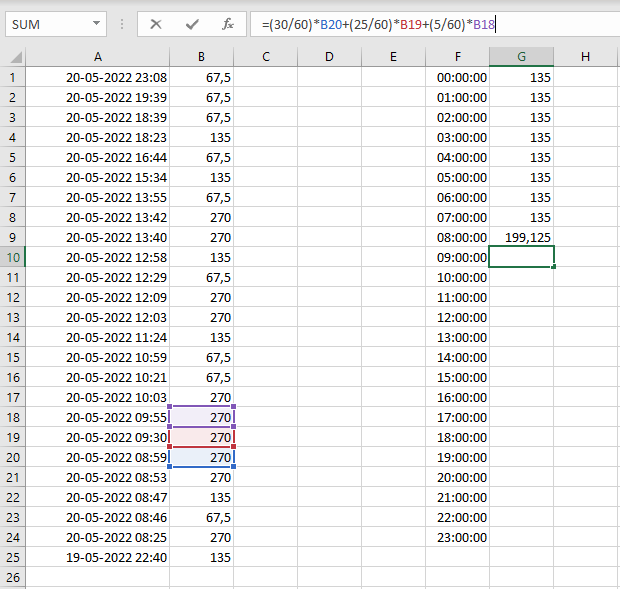
Task: Click the 23:00:00 time cell
Action: (x=457, y=537)
